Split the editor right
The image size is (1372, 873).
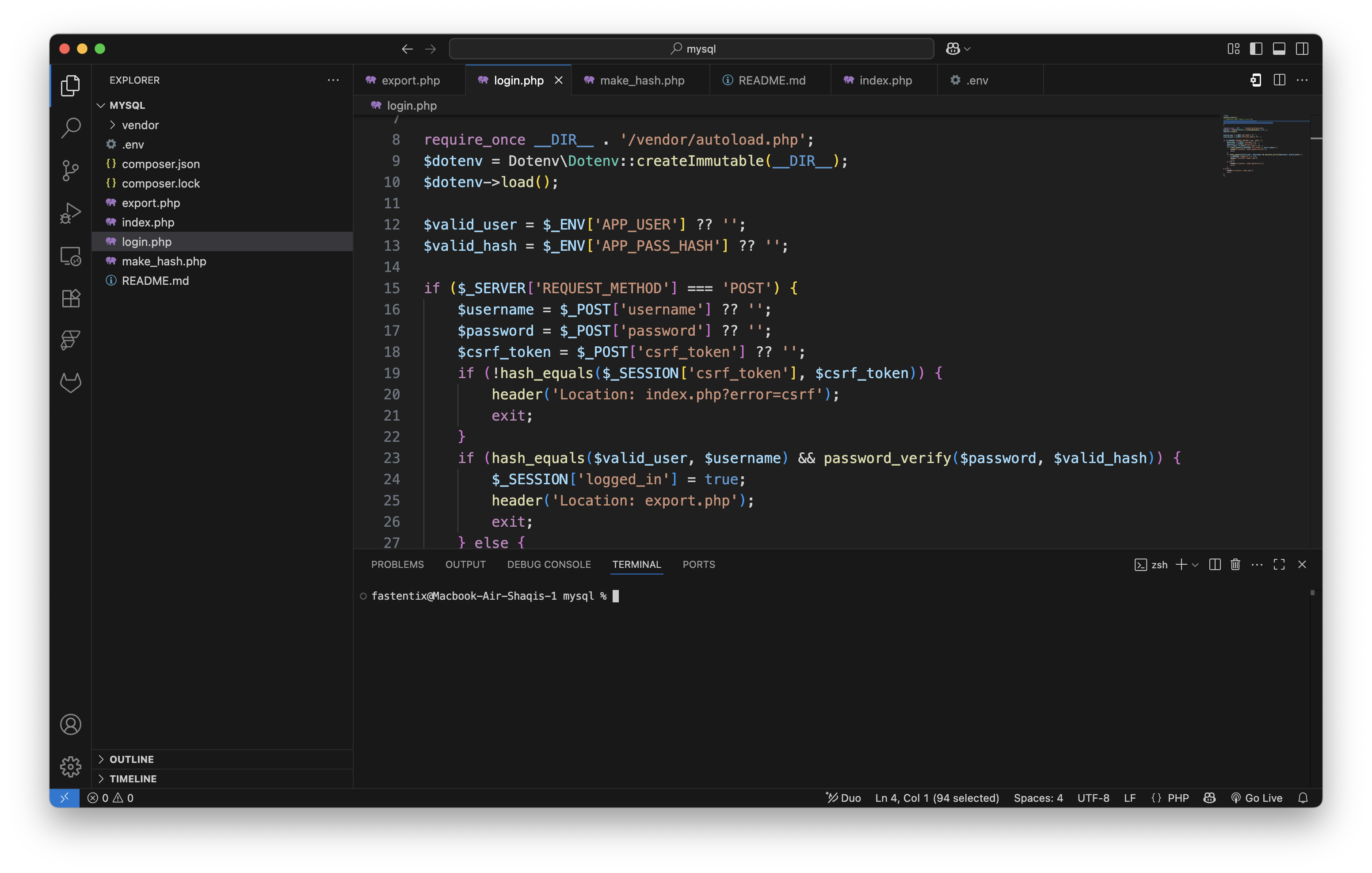pyautogui.click(x=1279, y=80)
